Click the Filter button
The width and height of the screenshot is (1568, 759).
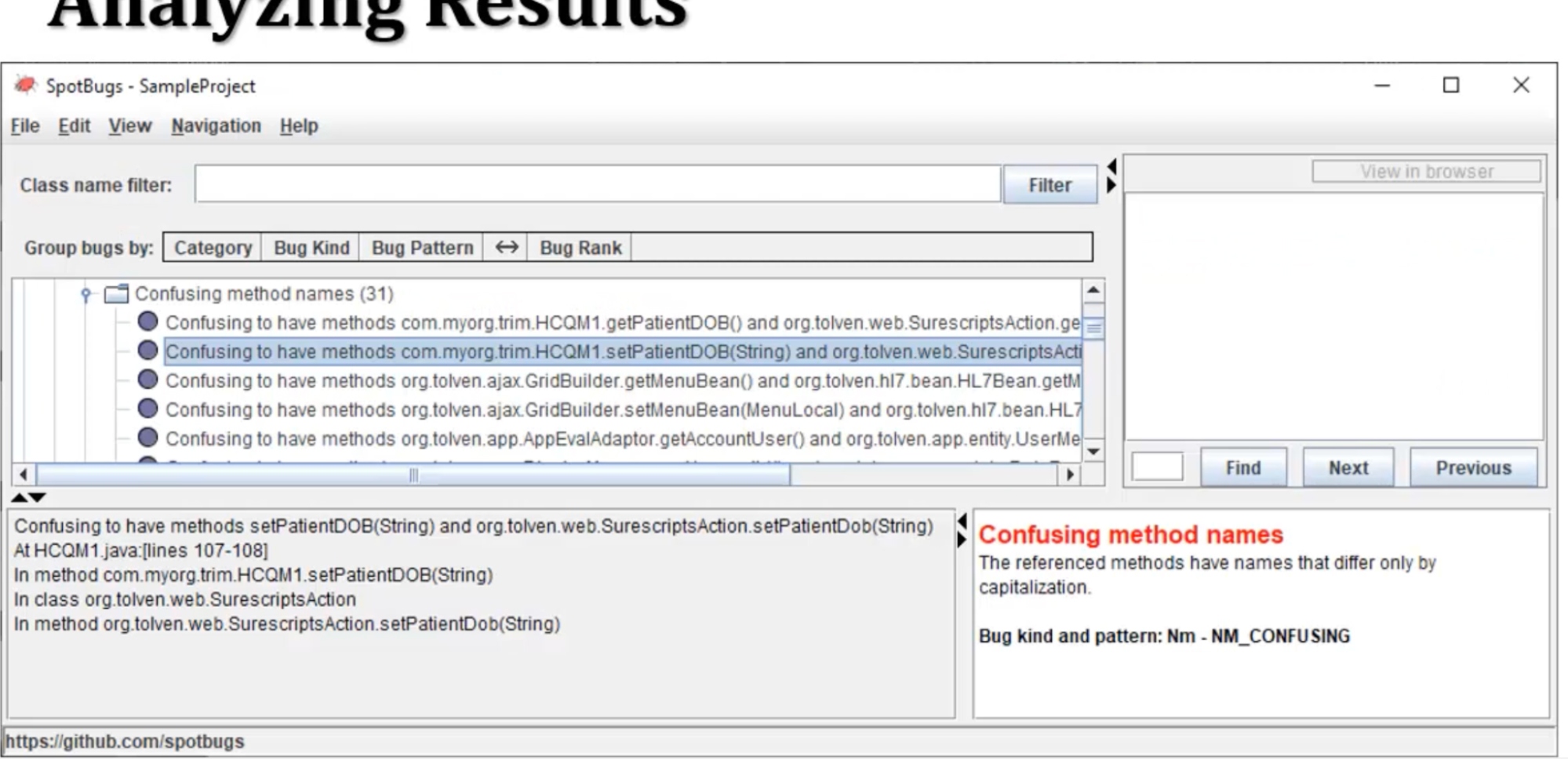pyautogui.click(x=1050, y=185)
